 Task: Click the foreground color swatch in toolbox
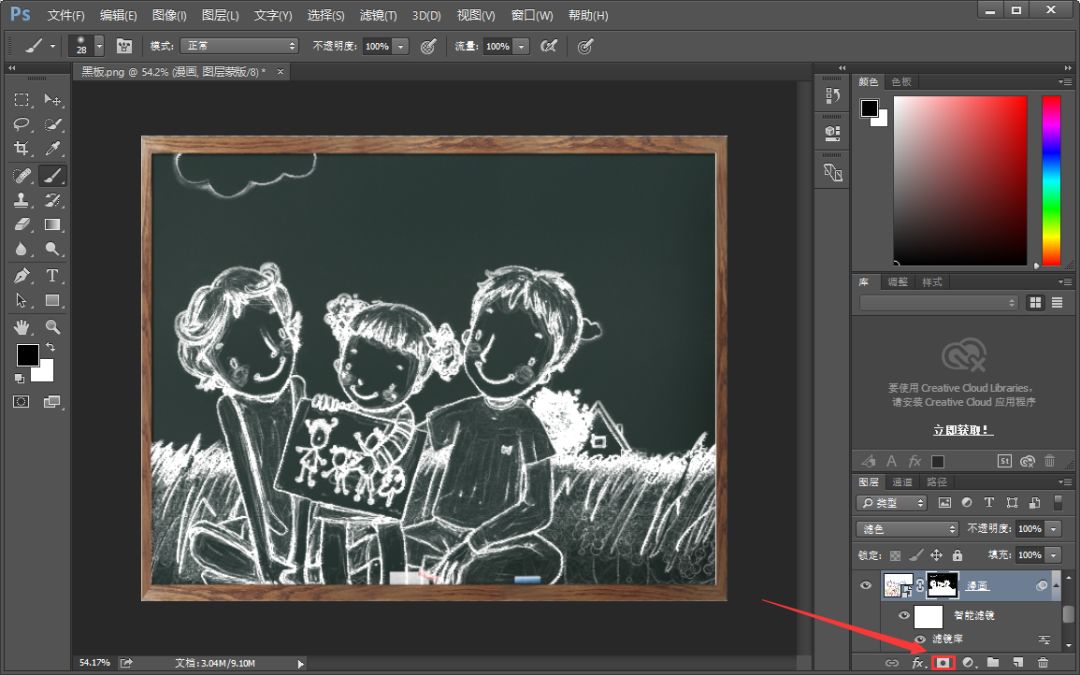[27, 355]
